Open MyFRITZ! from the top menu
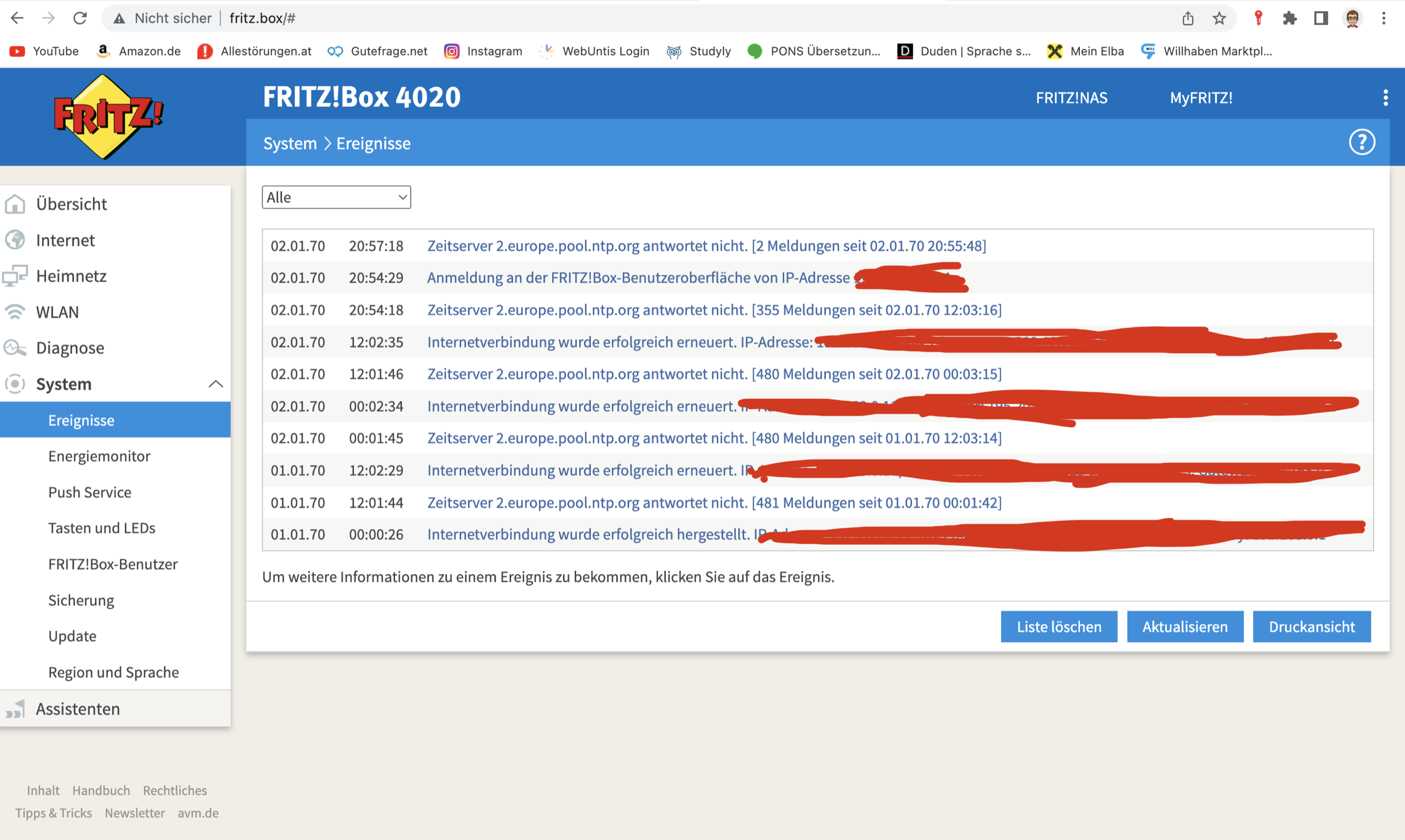Screen dimensions: 1405x840 click(1201, 97)
